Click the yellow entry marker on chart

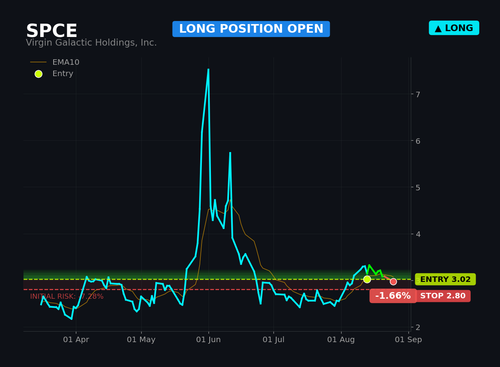(x=367, y=279)
